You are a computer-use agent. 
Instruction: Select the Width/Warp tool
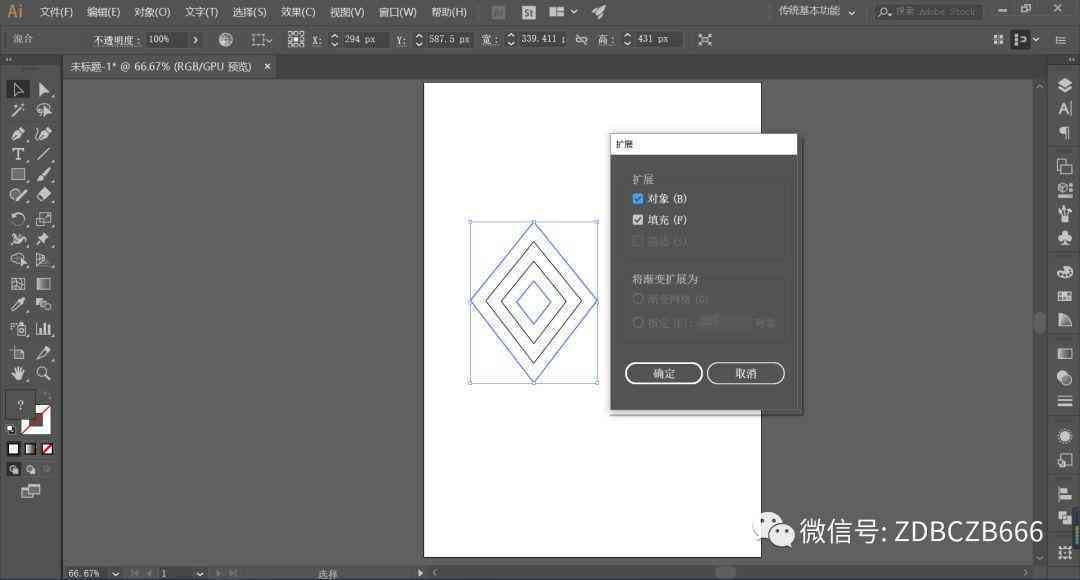tap(18, 239)
